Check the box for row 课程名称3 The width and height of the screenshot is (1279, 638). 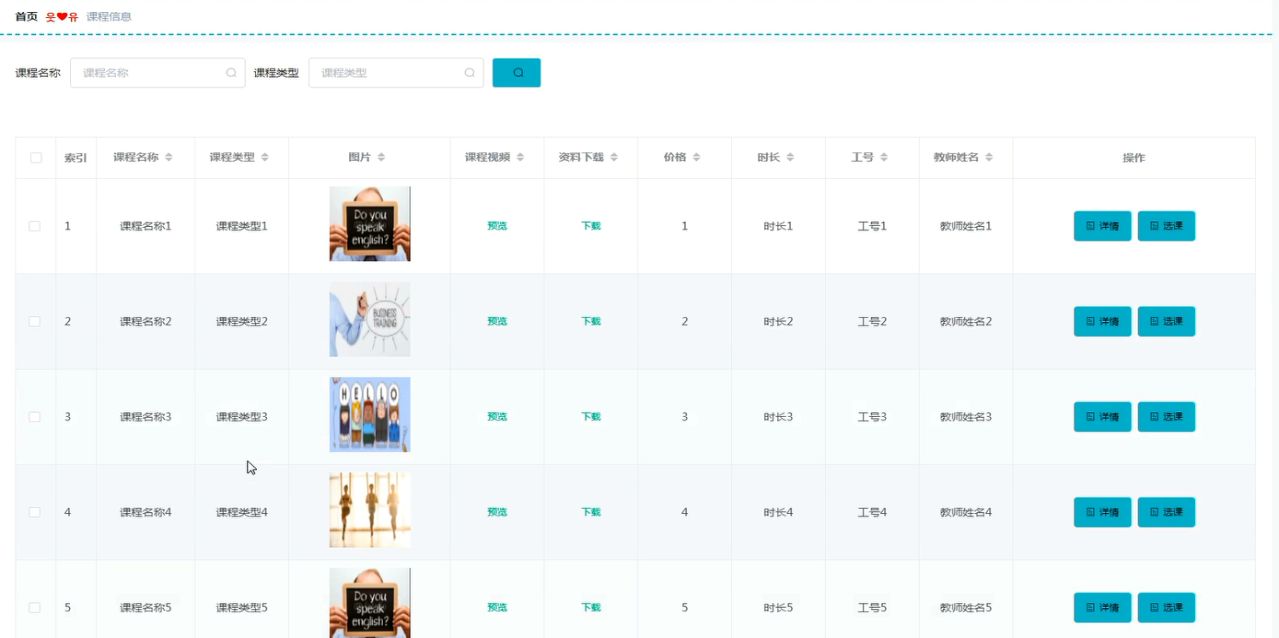35,416
